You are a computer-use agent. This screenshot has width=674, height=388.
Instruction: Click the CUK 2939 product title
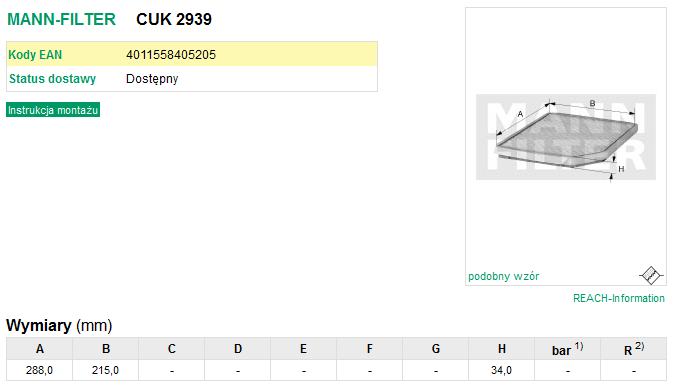pos(174,19)
